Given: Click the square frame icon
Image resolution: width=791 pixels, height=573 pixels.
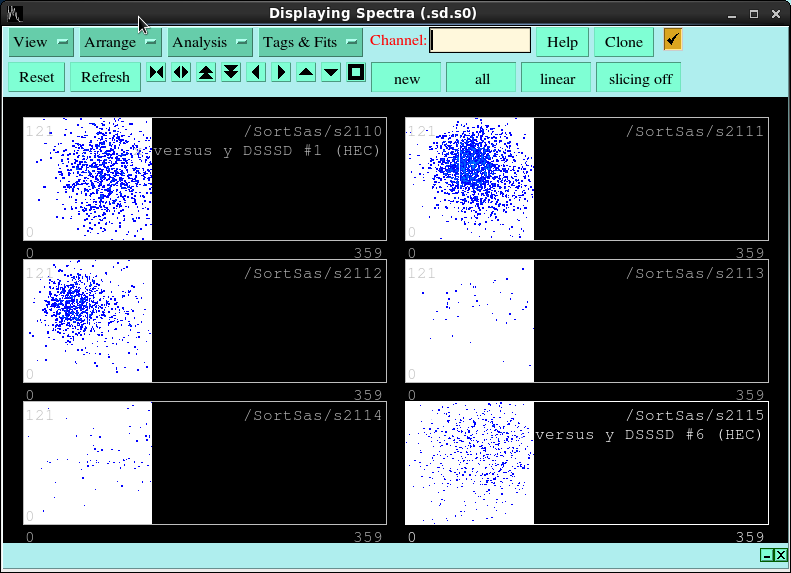Looking at the screenshot, I should pyautogui.click(x=356, y=73).
